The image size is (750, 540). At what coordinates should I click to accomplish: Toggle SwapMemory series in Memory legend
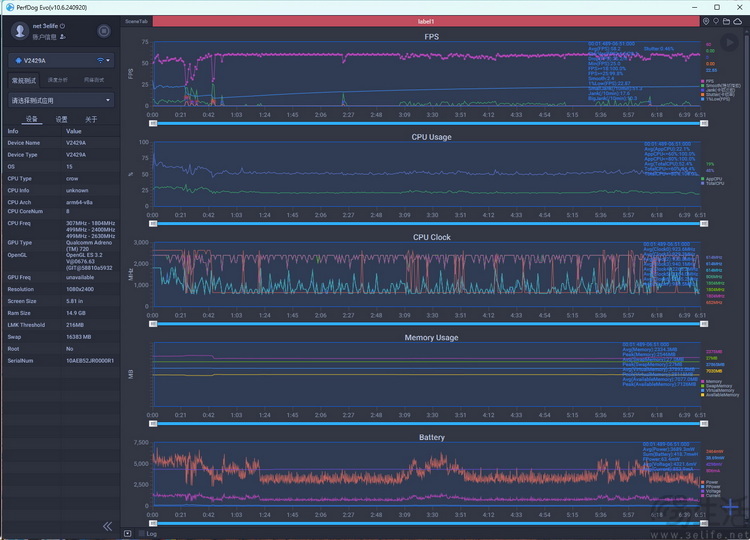tap(717, 386)
